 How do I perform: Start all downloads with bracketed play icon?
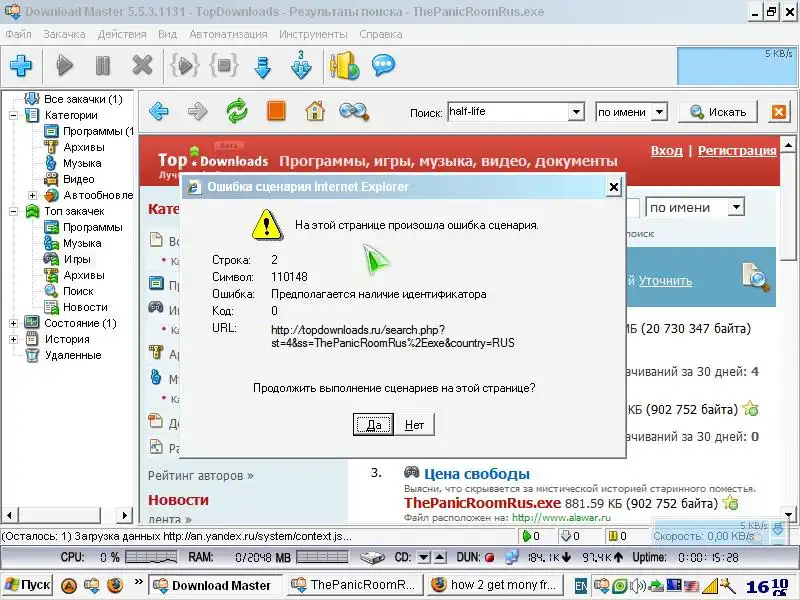click(x=185, y=66)
